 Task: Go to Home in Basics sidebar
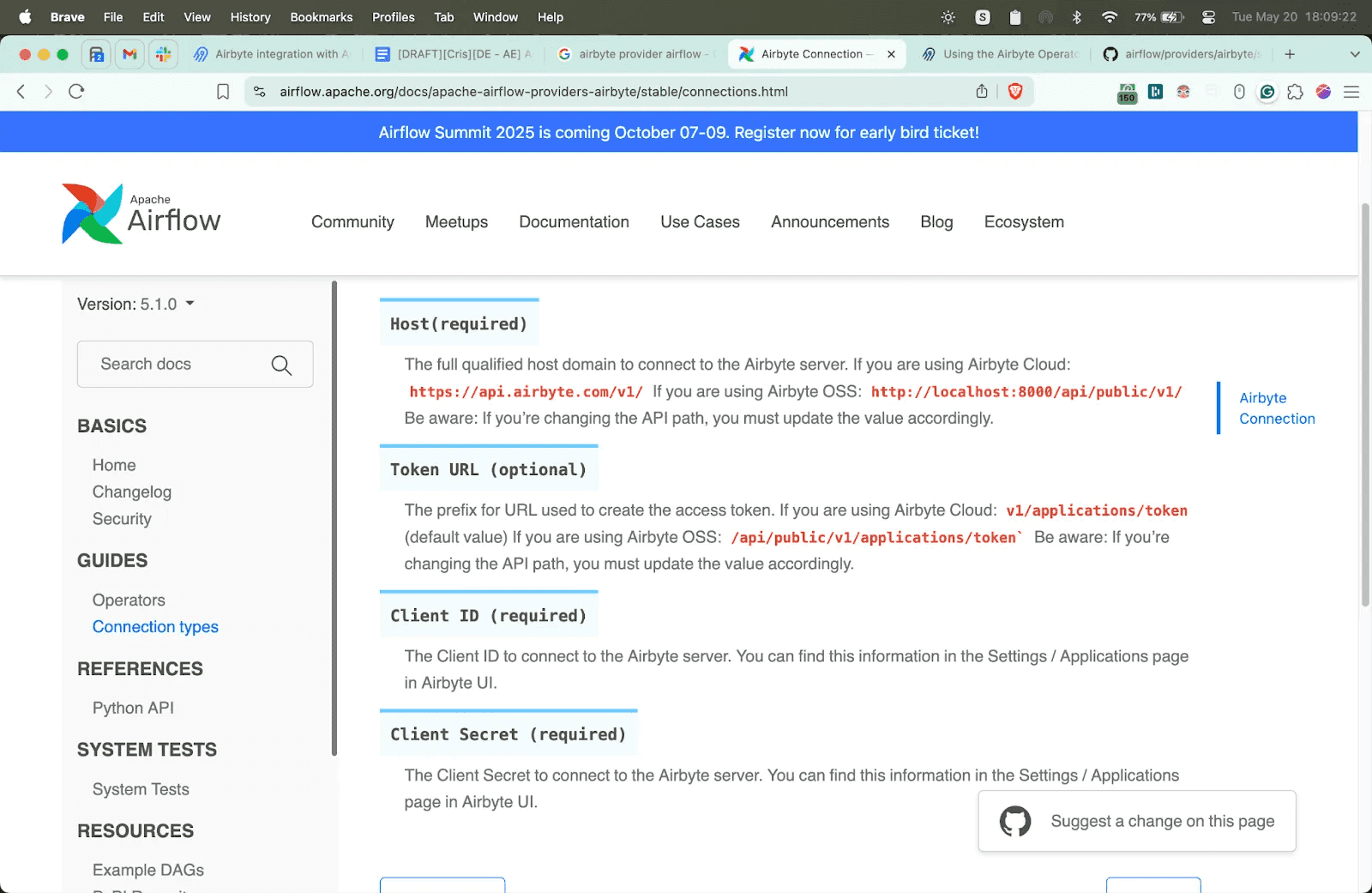[x=114, y=465]
